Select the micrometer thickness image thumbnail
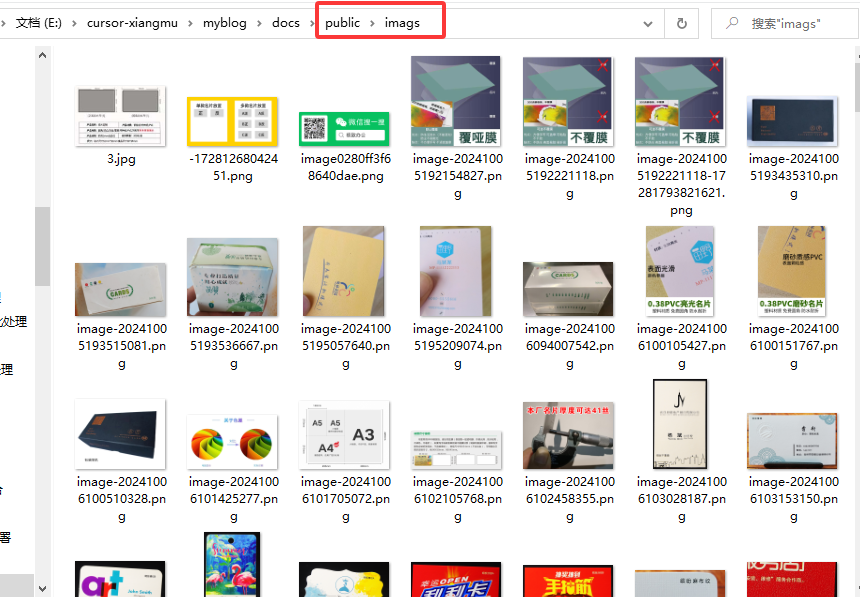Image resolution: width=860 pixels, height=597 pixels. tap(568, 436)
